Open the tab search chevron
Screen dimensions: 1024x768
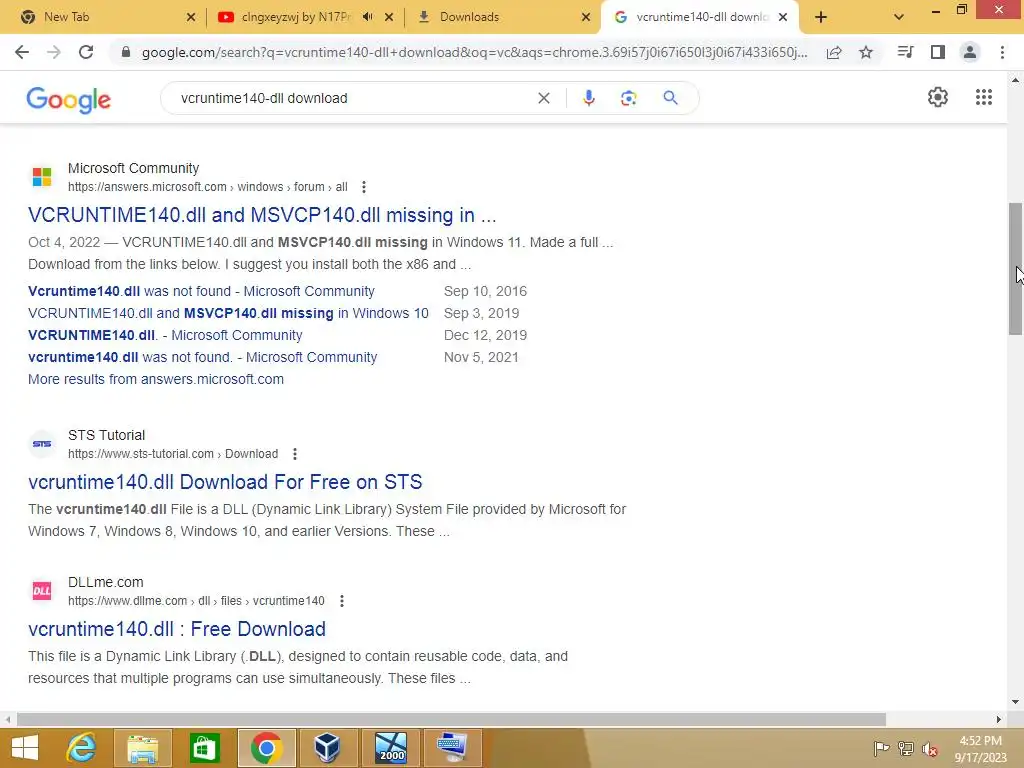[x=899, y=17]
